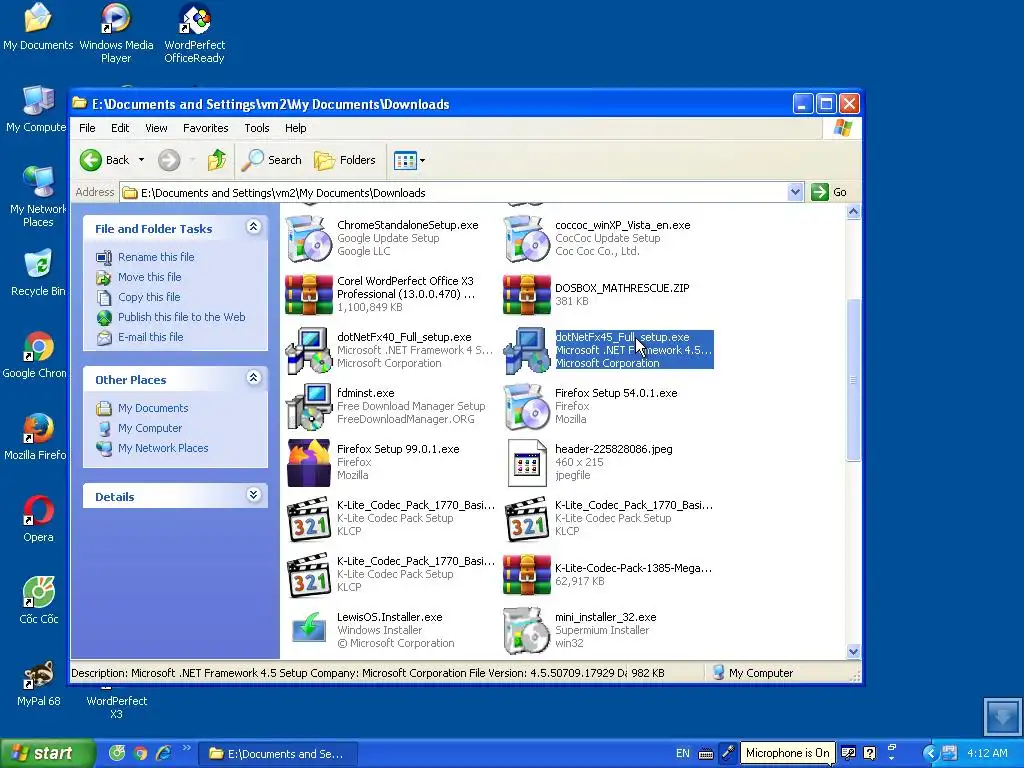The width and height of the screenshot is (1024, 768).
Task: Select Cốc Cốc desktop shortcut
Action: [39, 601]
